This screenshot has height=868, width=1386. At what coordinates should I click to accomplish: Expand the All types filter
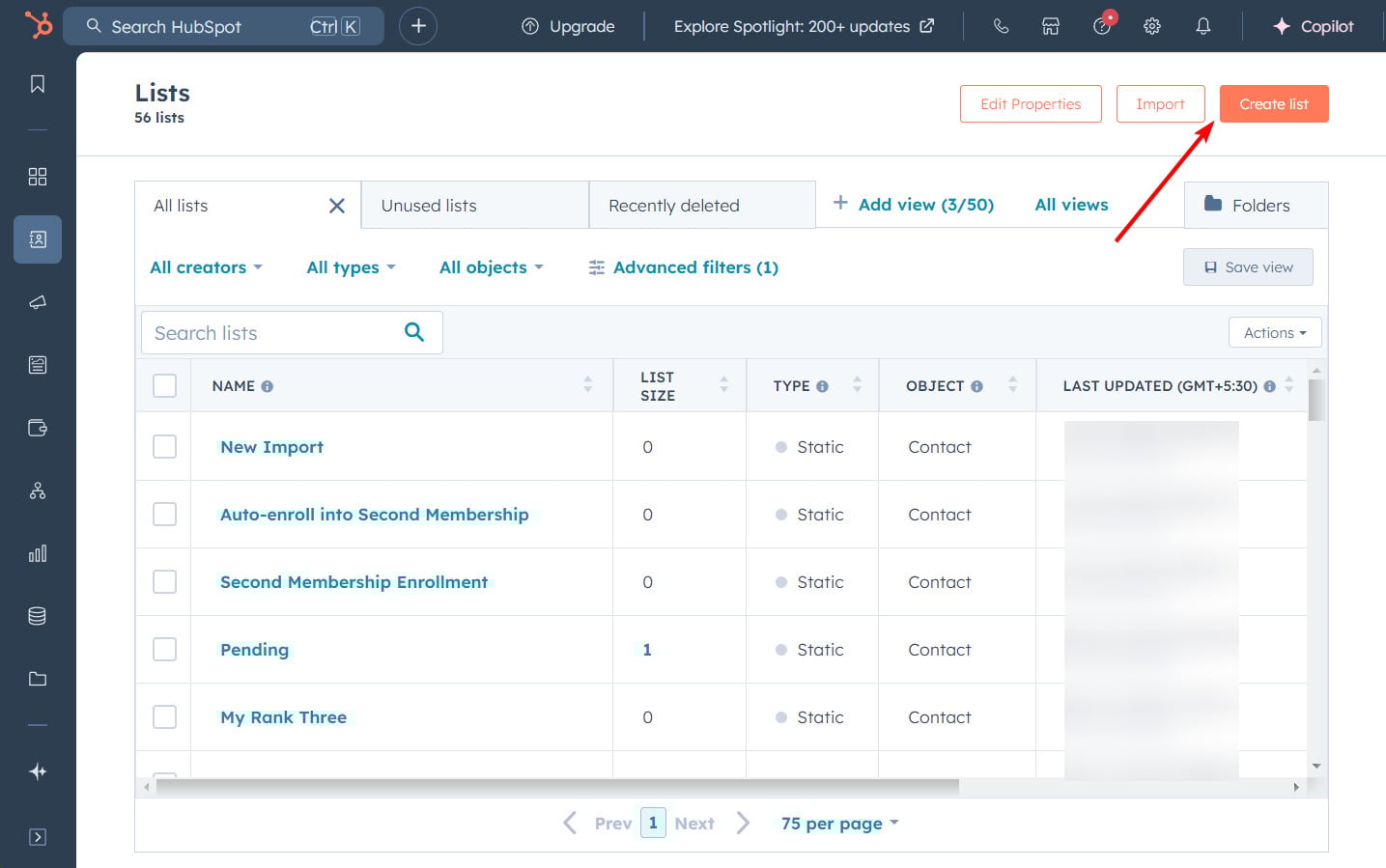350,266
